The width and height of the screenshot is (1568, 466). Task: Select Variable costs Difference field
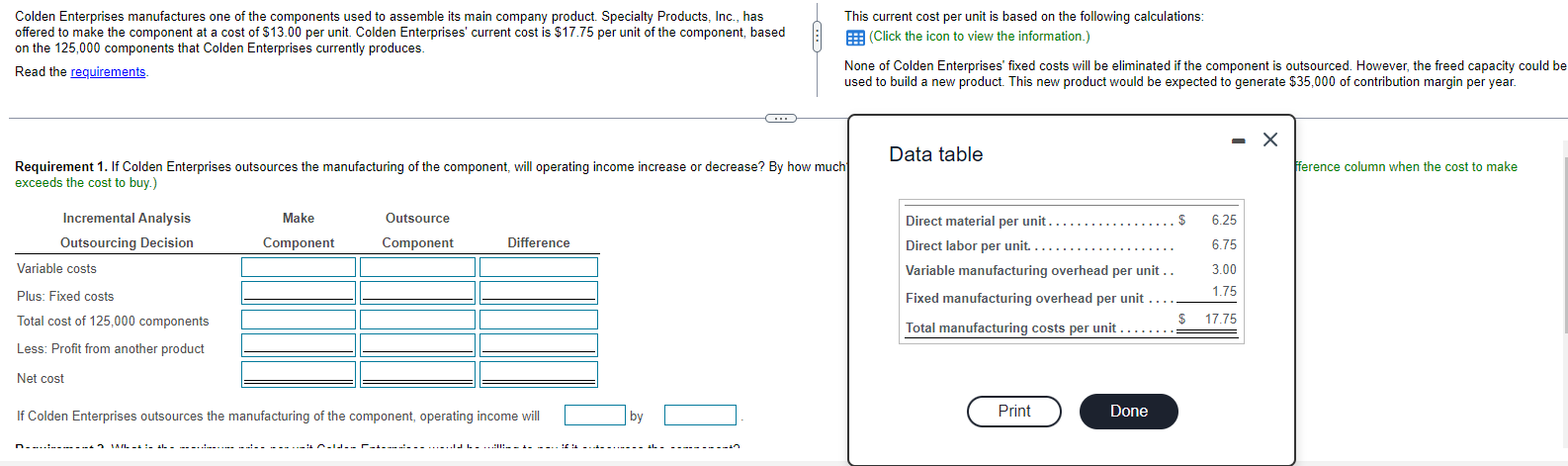pos(539,267)
